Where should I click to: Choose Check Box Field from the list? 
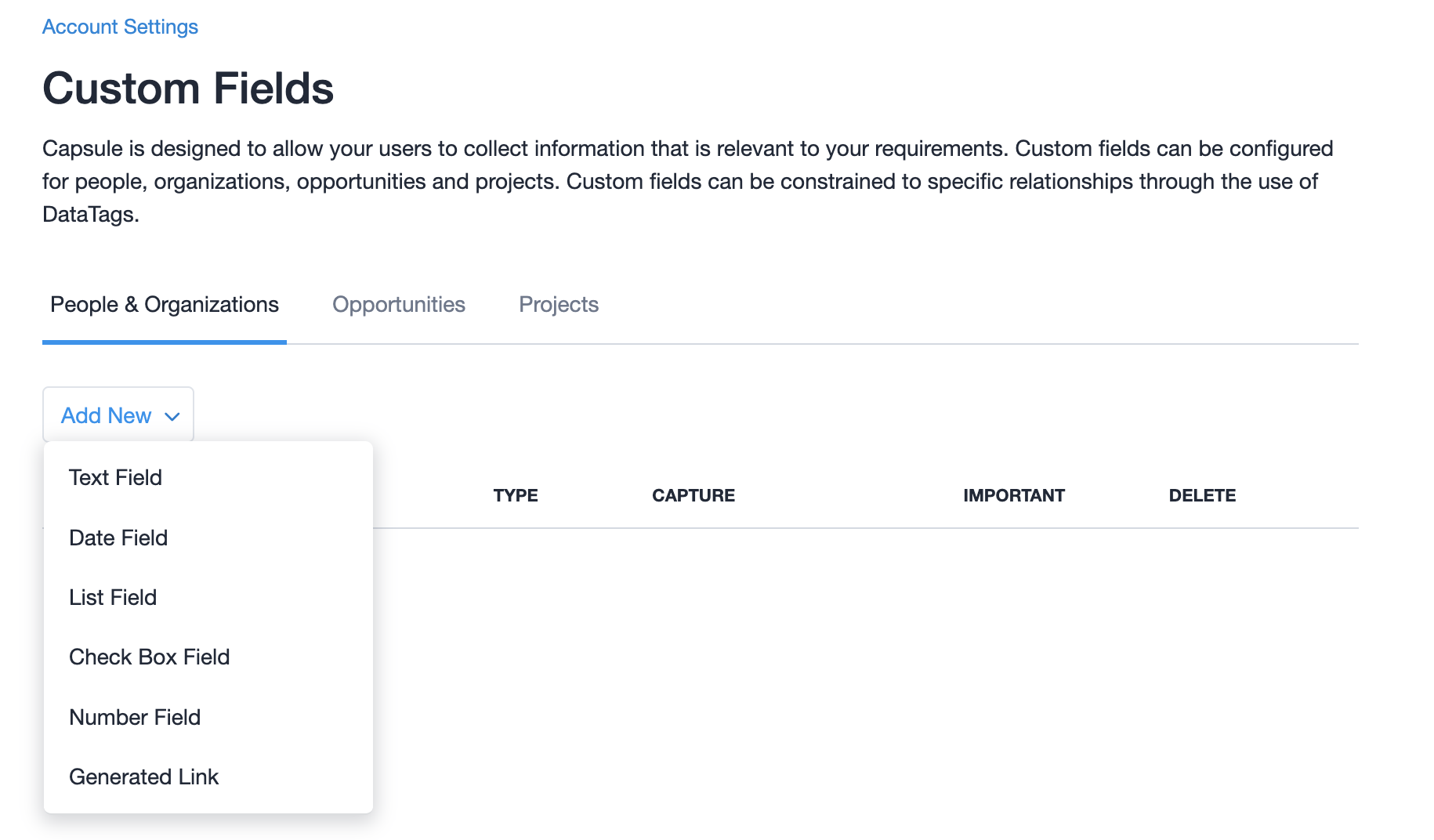tap(149, 657)
